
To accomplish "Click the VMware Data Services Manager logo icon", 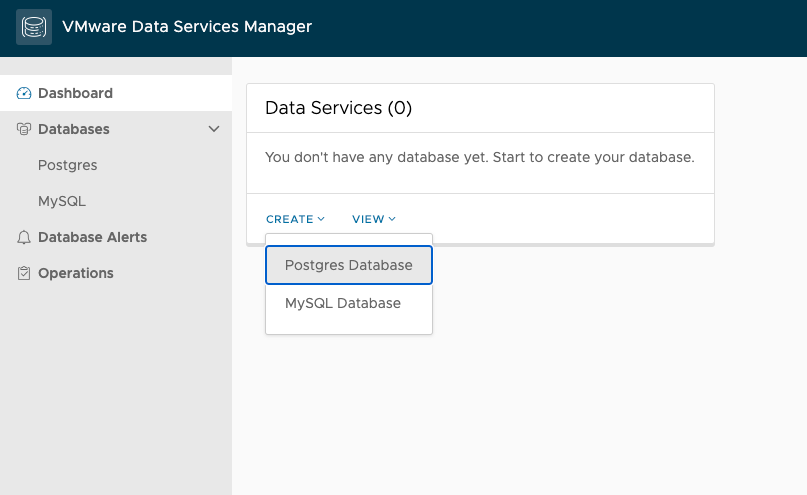I will 34,27.
